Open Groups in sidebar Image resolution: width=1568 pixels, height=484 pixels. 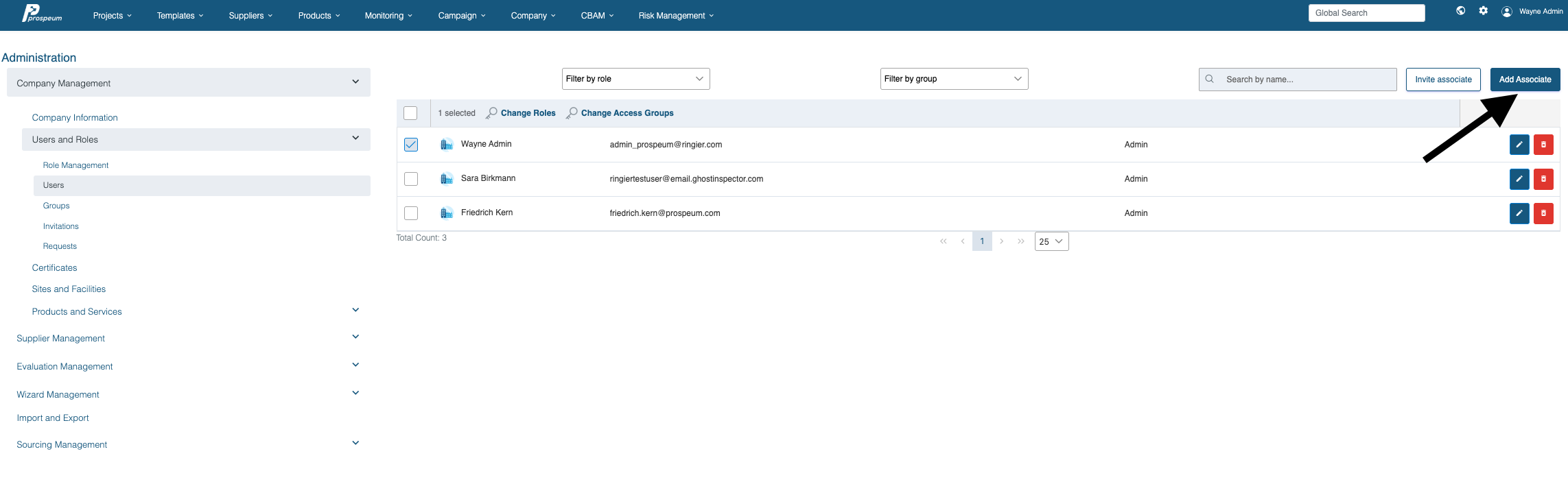click(56, 206)
